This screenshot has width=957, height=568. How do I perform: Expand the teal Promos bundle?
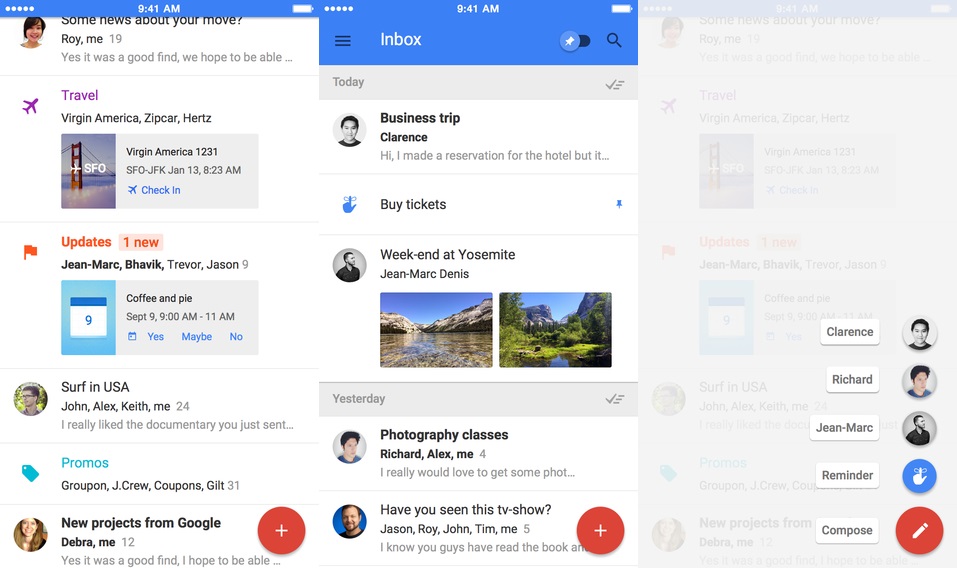point(85,463)
